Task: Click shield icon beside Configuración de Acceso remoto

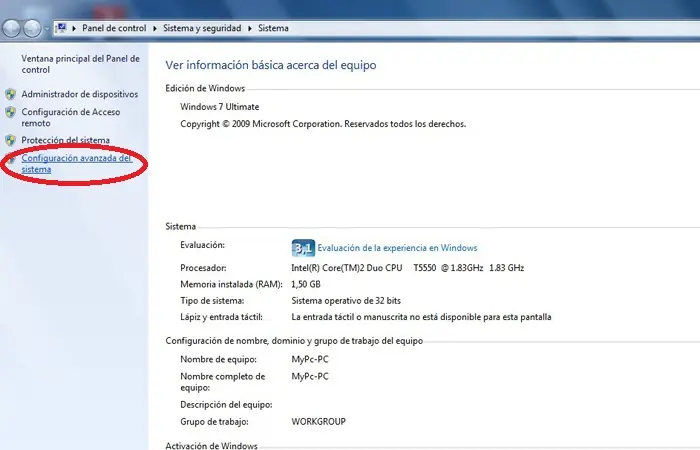Action: point(10,112)
